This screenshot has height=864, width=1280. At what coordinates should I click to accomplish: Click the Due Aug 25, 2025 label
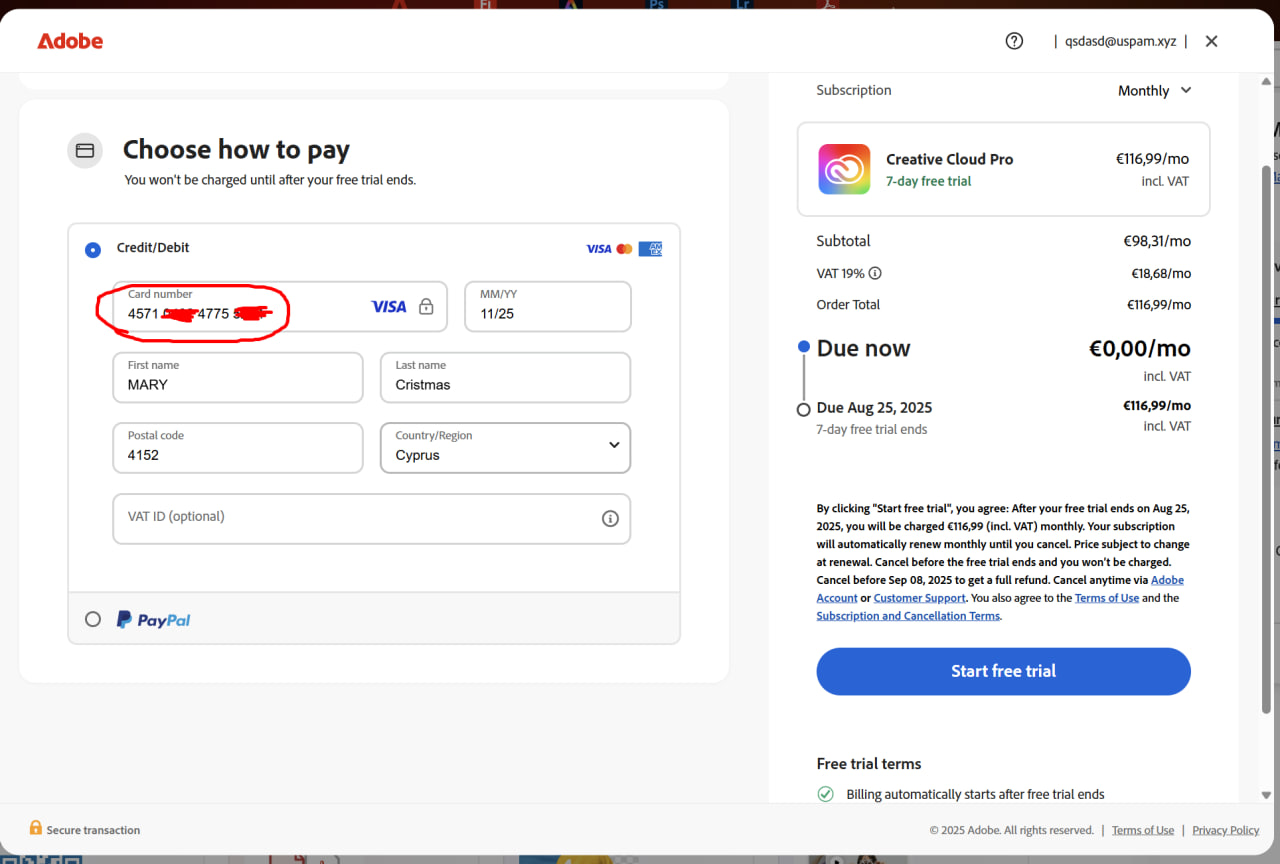point(874,407)
